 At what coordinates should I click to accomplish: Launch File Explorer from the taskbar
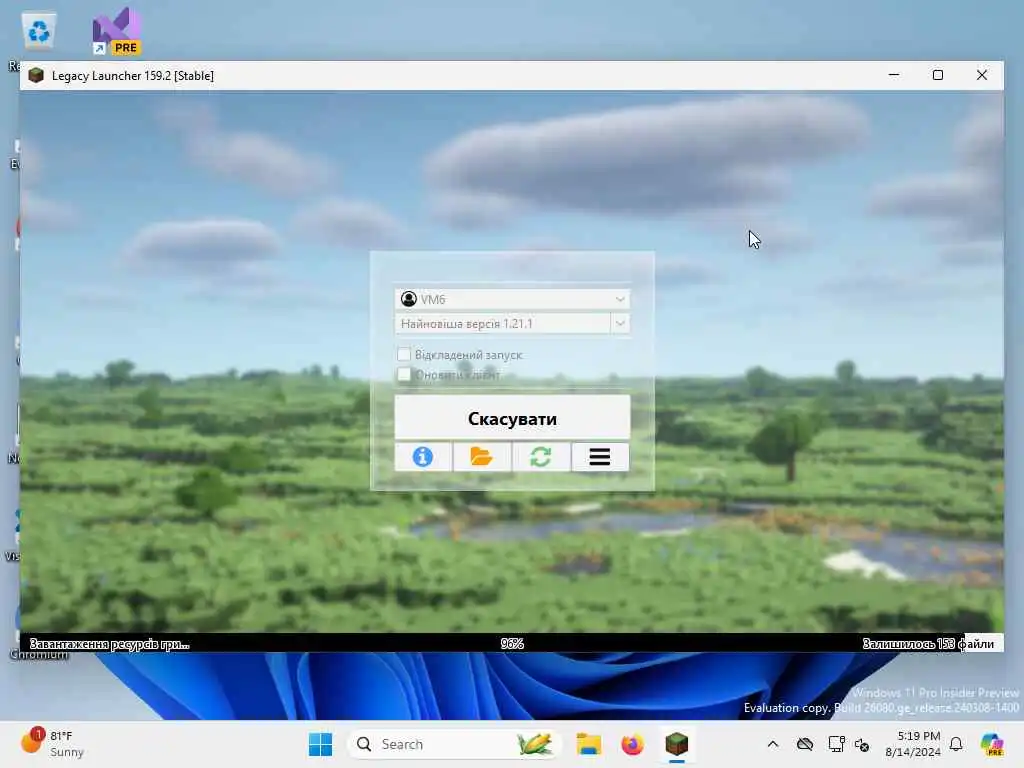click(x=588, y=744)
